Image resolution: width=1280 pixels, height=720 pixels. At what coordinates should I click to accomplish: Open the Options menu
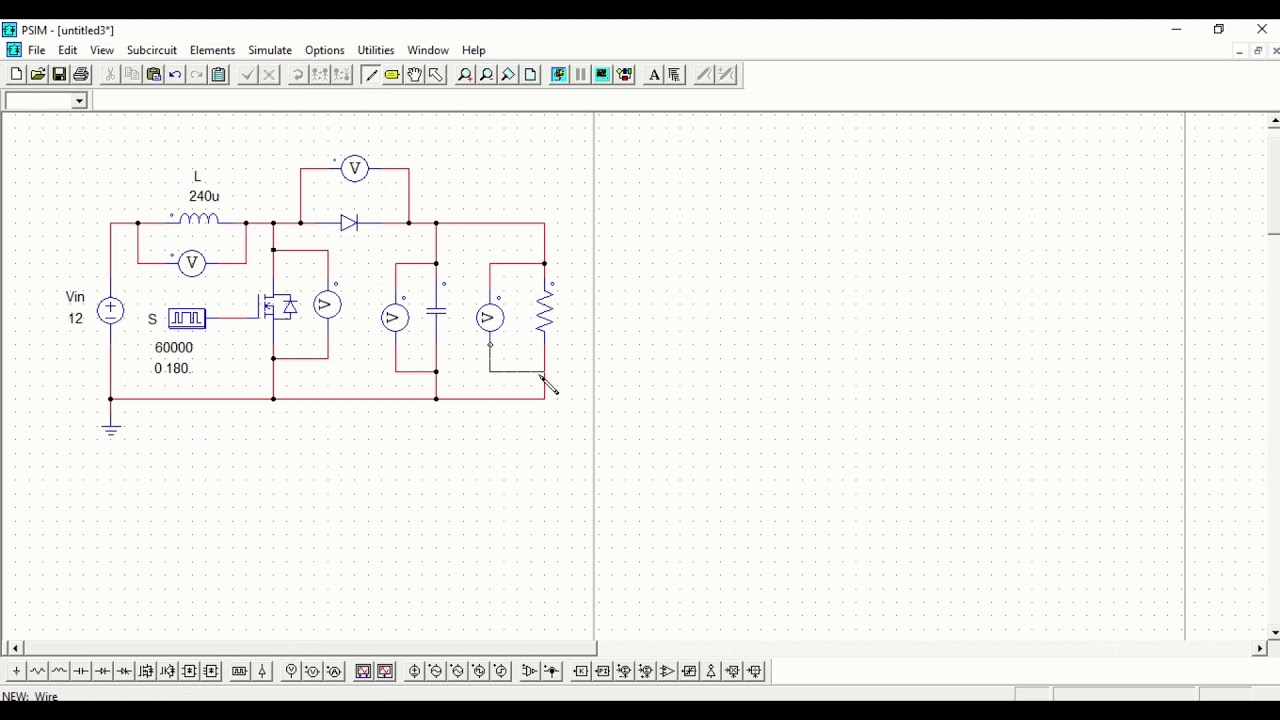pos(325,50)
